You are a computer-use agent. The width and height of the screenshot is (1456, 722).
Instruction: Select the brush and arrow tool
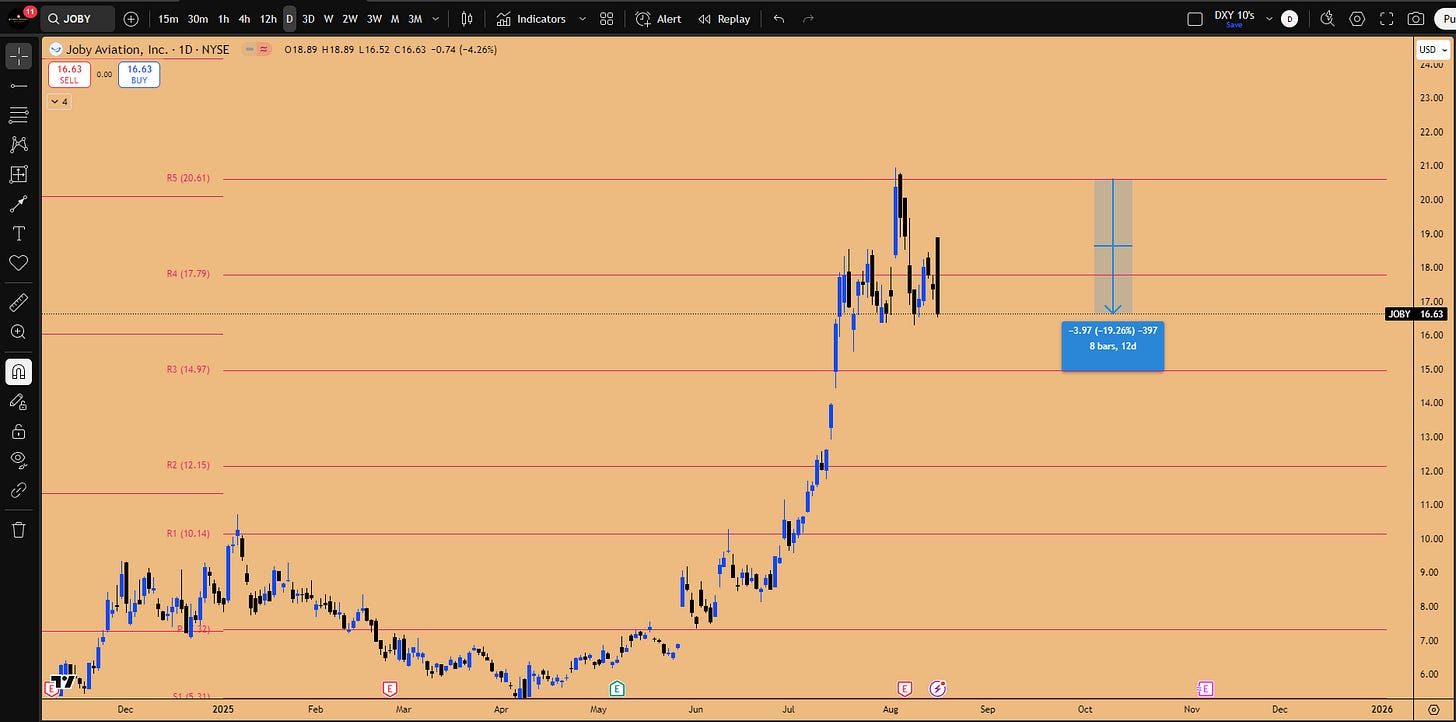pos(18,204)
